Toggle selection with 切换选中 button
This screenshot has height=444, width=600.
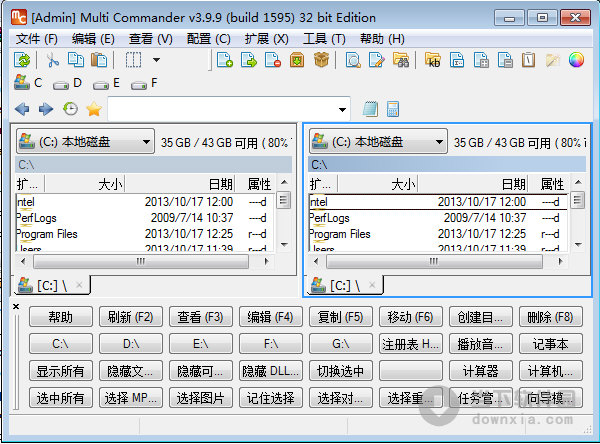[340, 371]
